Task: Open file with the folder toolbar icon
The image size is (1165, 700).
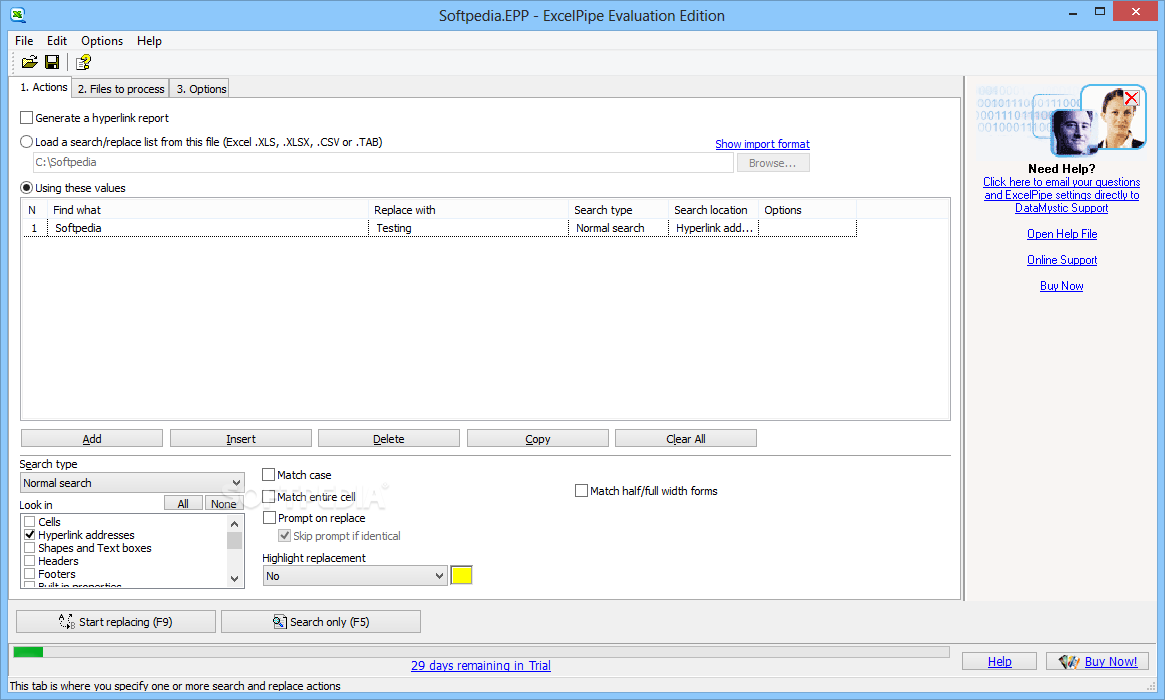Action: [x=30, y=62]
